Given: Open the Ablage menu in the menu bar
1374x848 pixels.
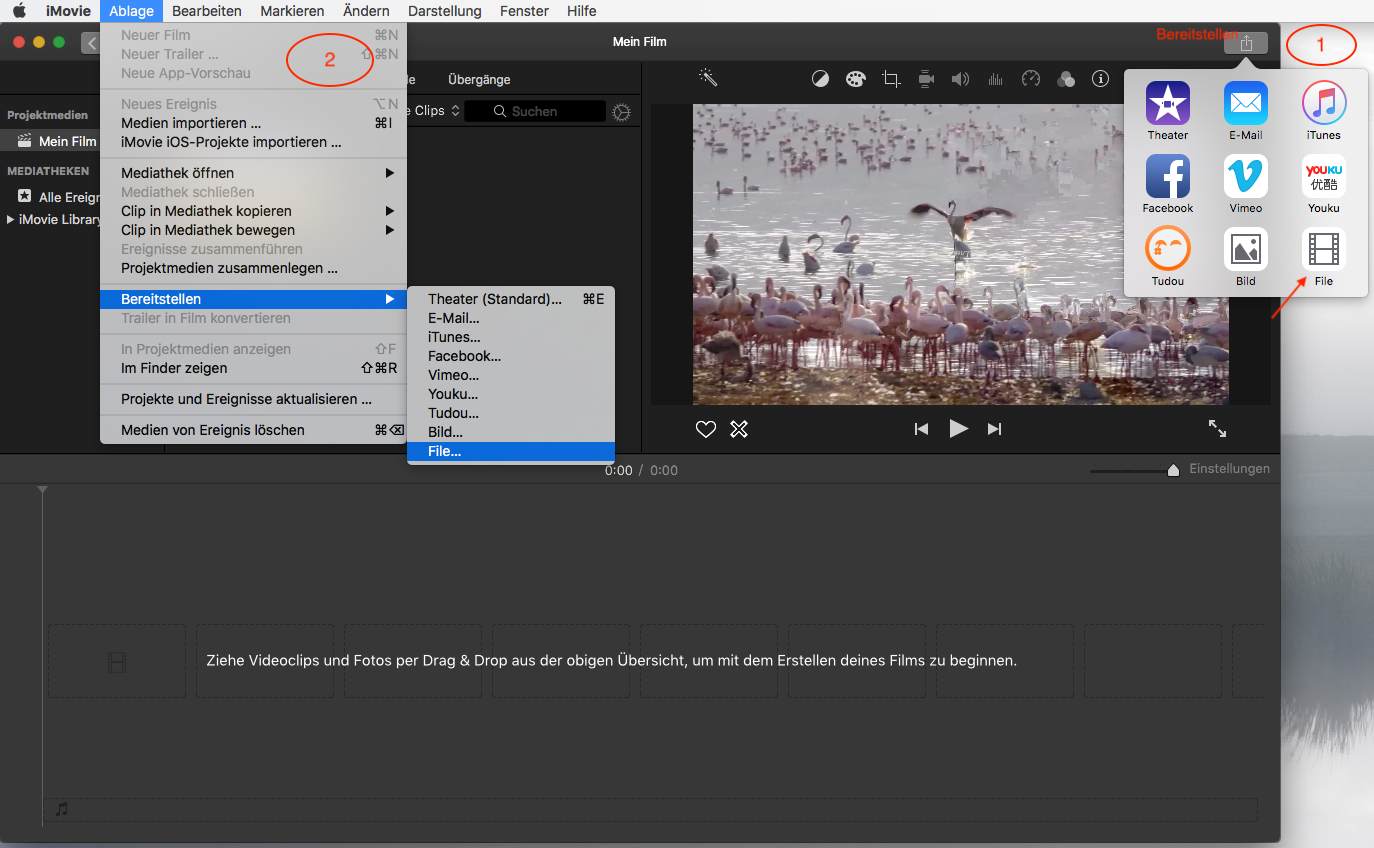Looking at the screenshot, I should coord(132,11).
